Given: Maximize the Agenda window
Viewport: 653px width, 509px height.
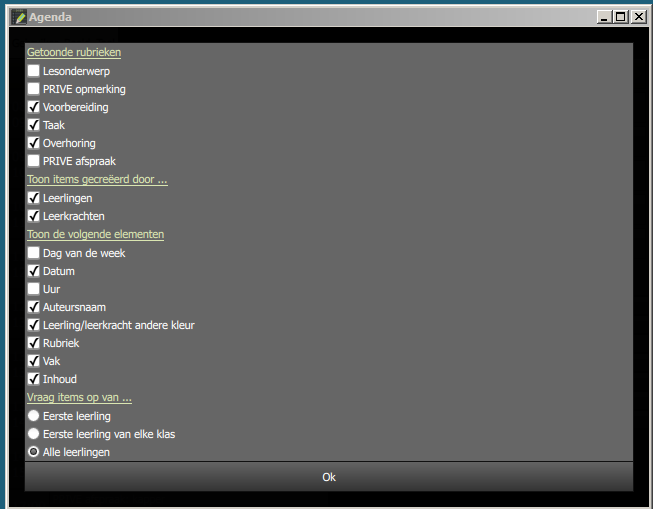Looking at the screenshot, I should (621, 17).
